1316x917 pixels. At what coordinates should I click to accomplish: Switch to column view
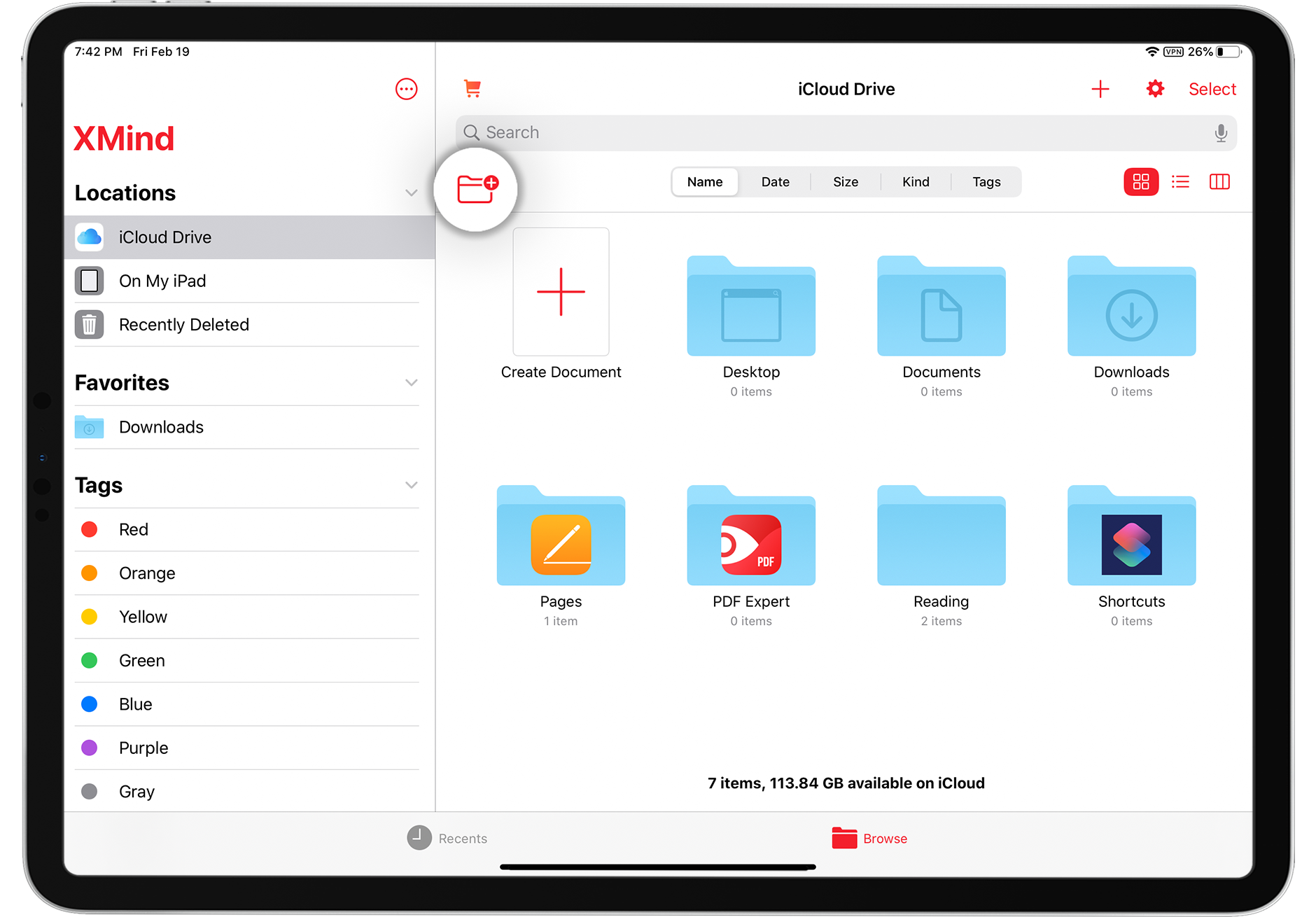(x=1219, y=182)
